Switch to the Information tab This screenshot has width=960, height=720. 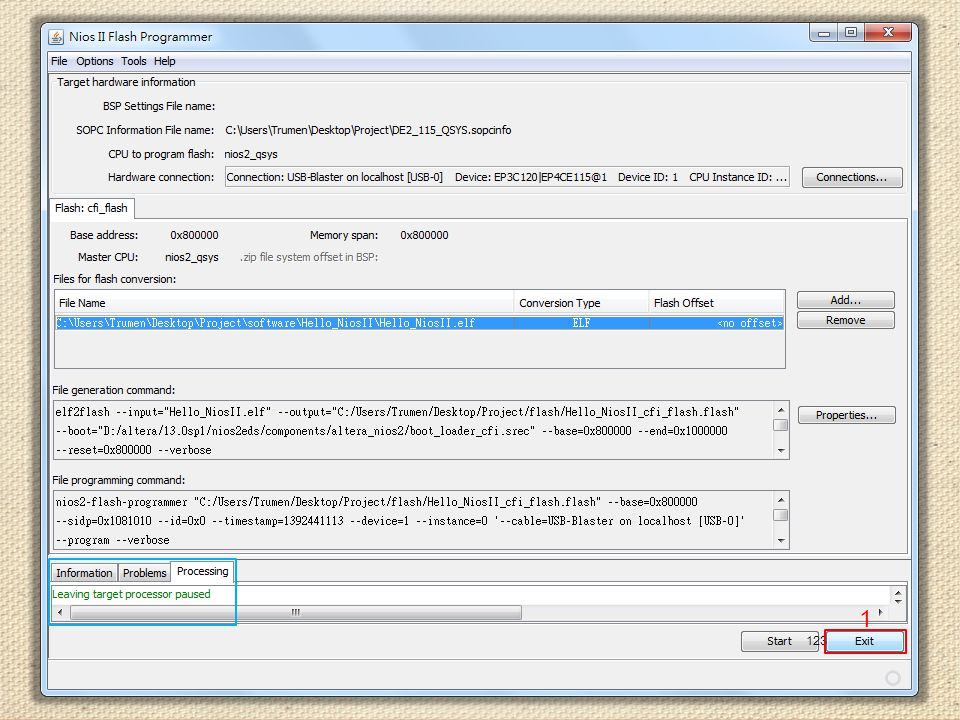(84, 573)
